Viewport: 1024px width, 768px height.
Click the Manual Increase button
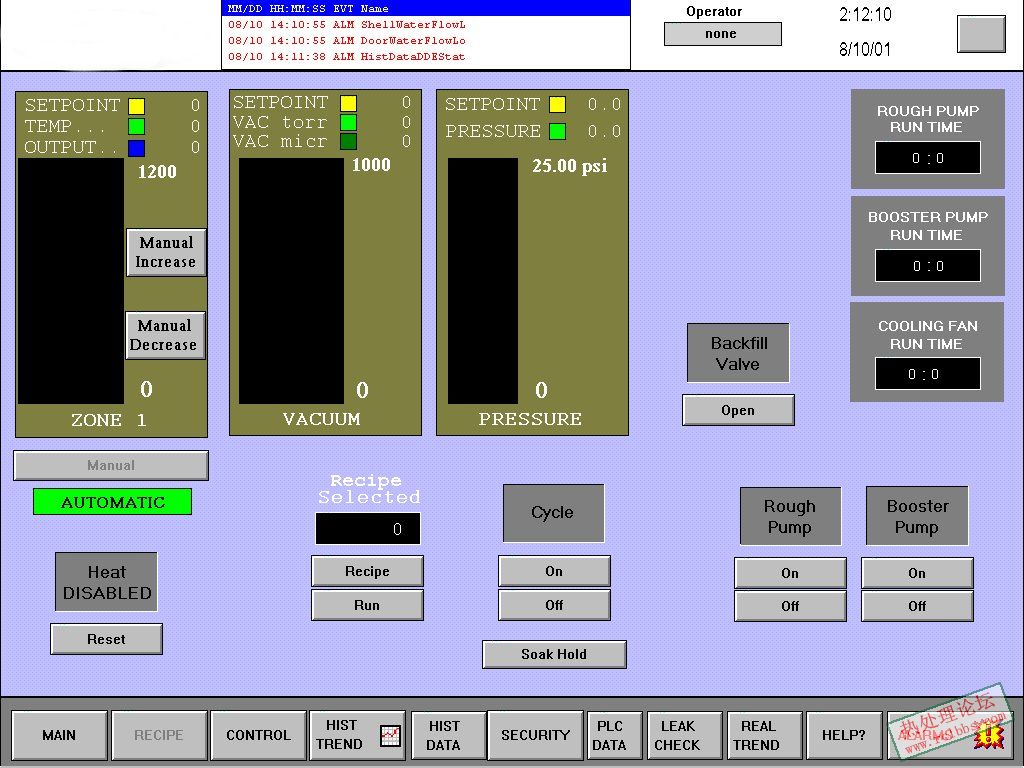166,252
